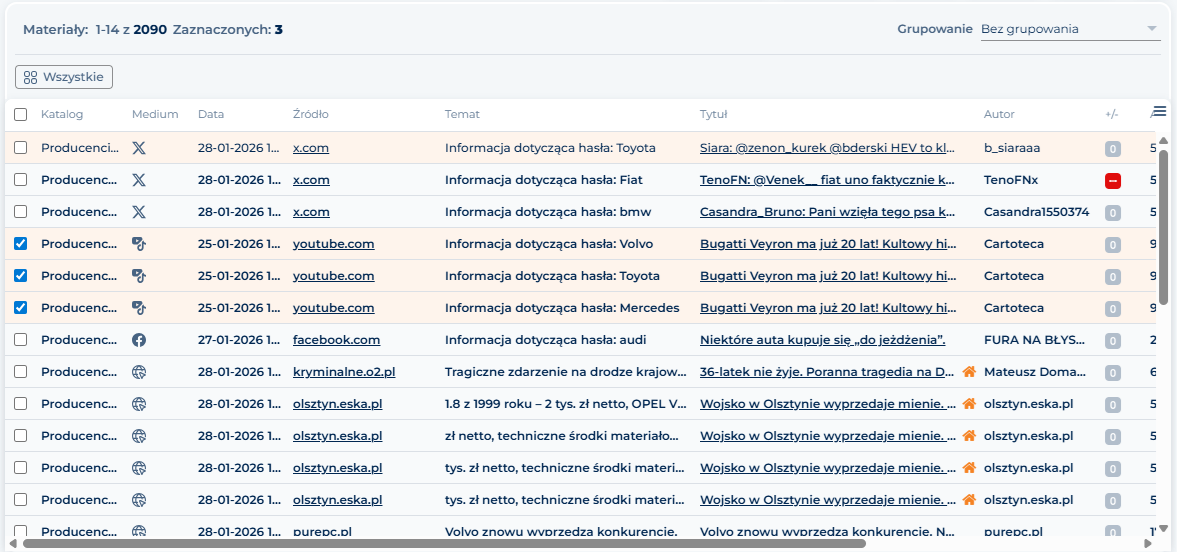Click the globe icon in the kryminalne.o2.pl row

(x=139, y=372)
